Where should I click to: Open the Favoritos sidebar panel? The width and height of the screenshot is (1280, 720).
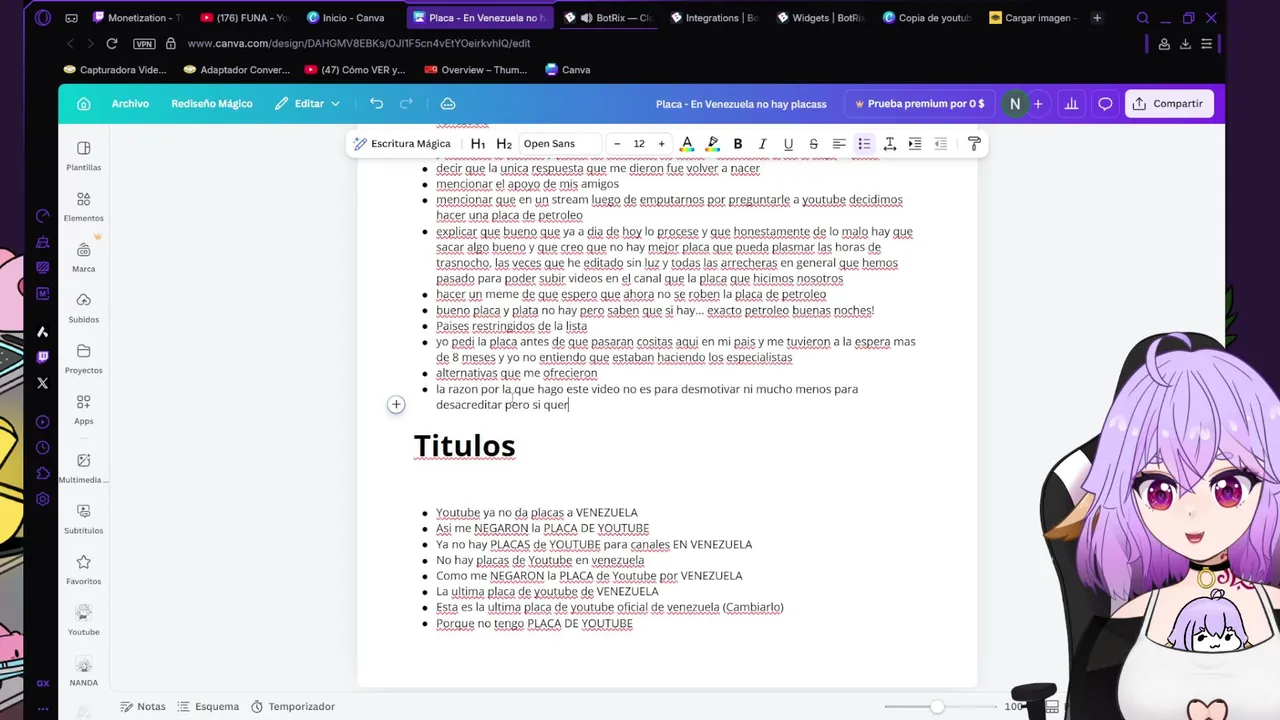pyautogui.click(x=83, y=570)
